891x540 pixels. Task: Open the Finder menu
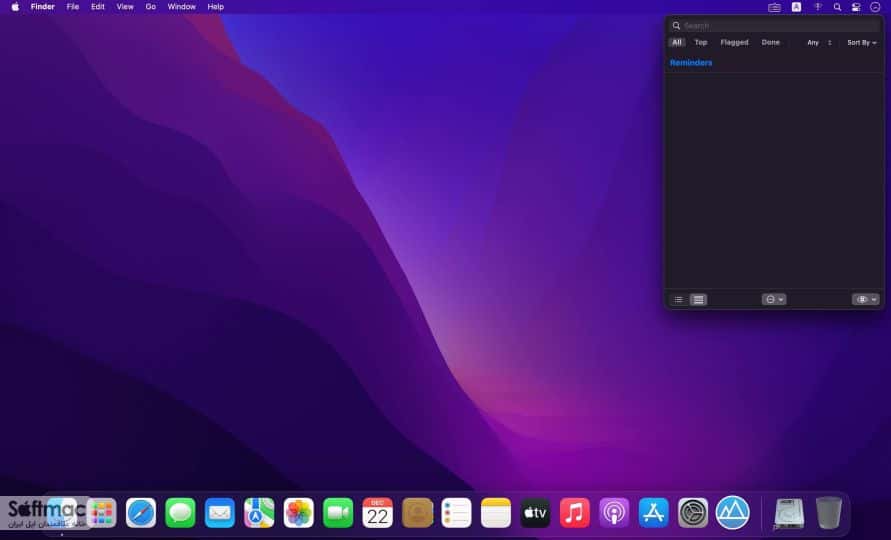43,7
